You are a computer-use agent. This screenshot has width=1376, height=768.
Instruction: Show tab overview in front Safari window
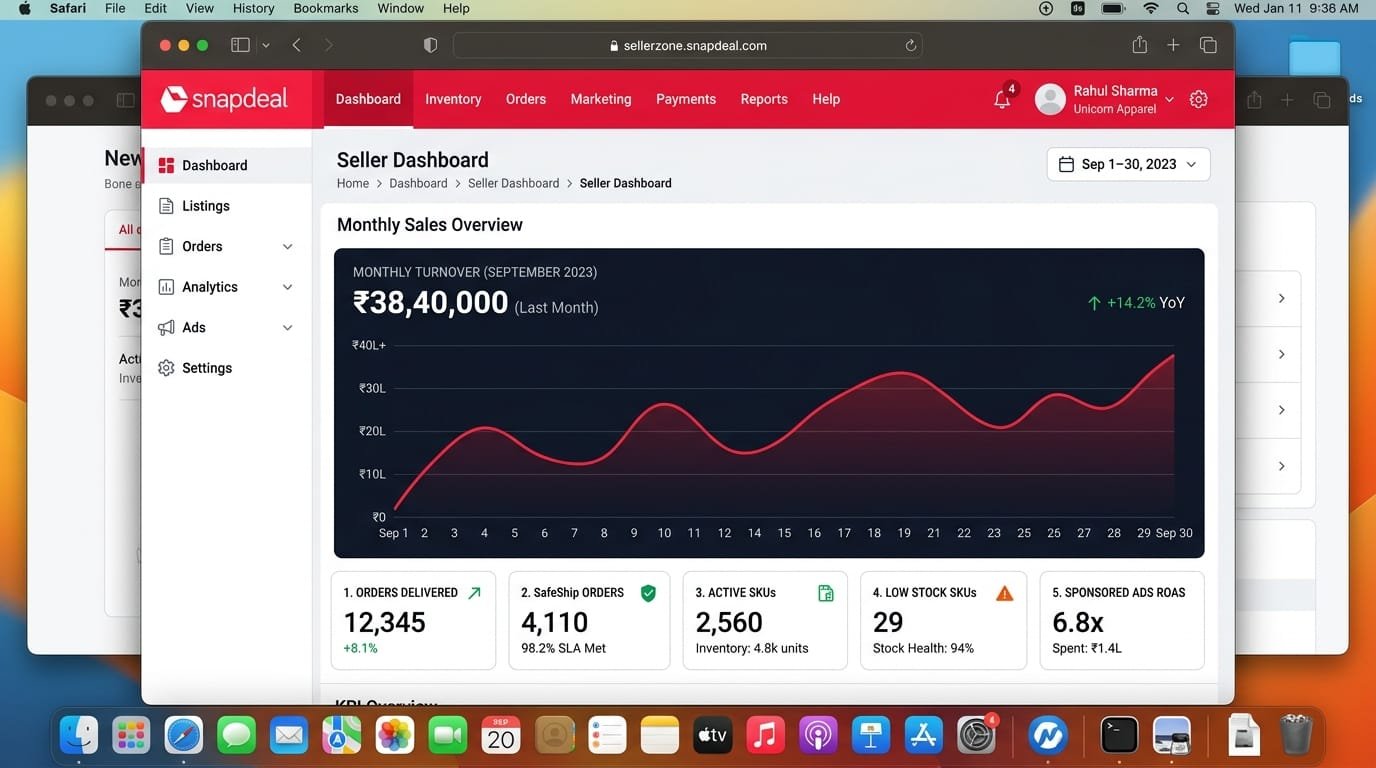coord(1207,45)
